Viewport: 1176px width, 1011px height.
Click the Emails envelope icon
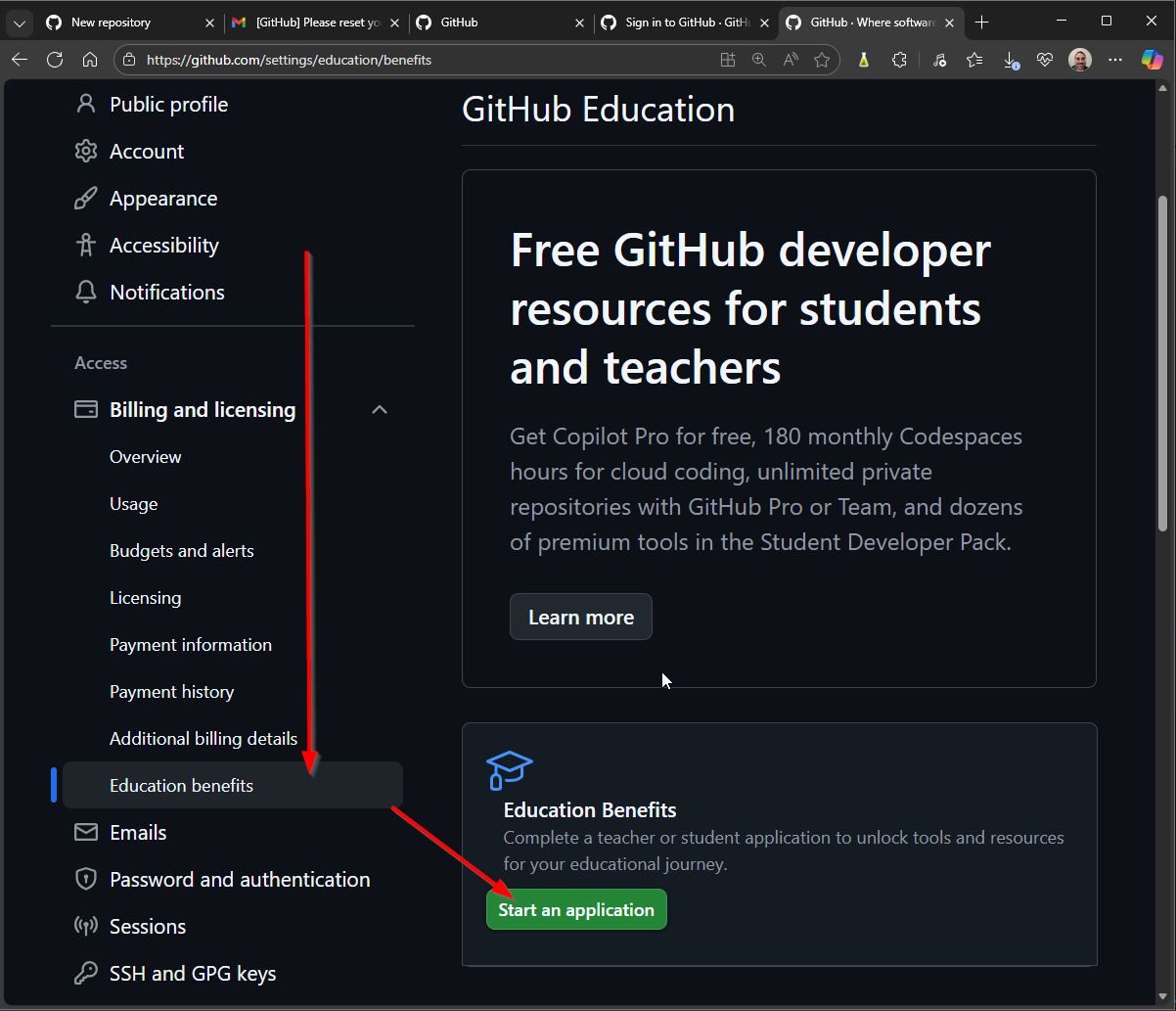click(86, 833)
